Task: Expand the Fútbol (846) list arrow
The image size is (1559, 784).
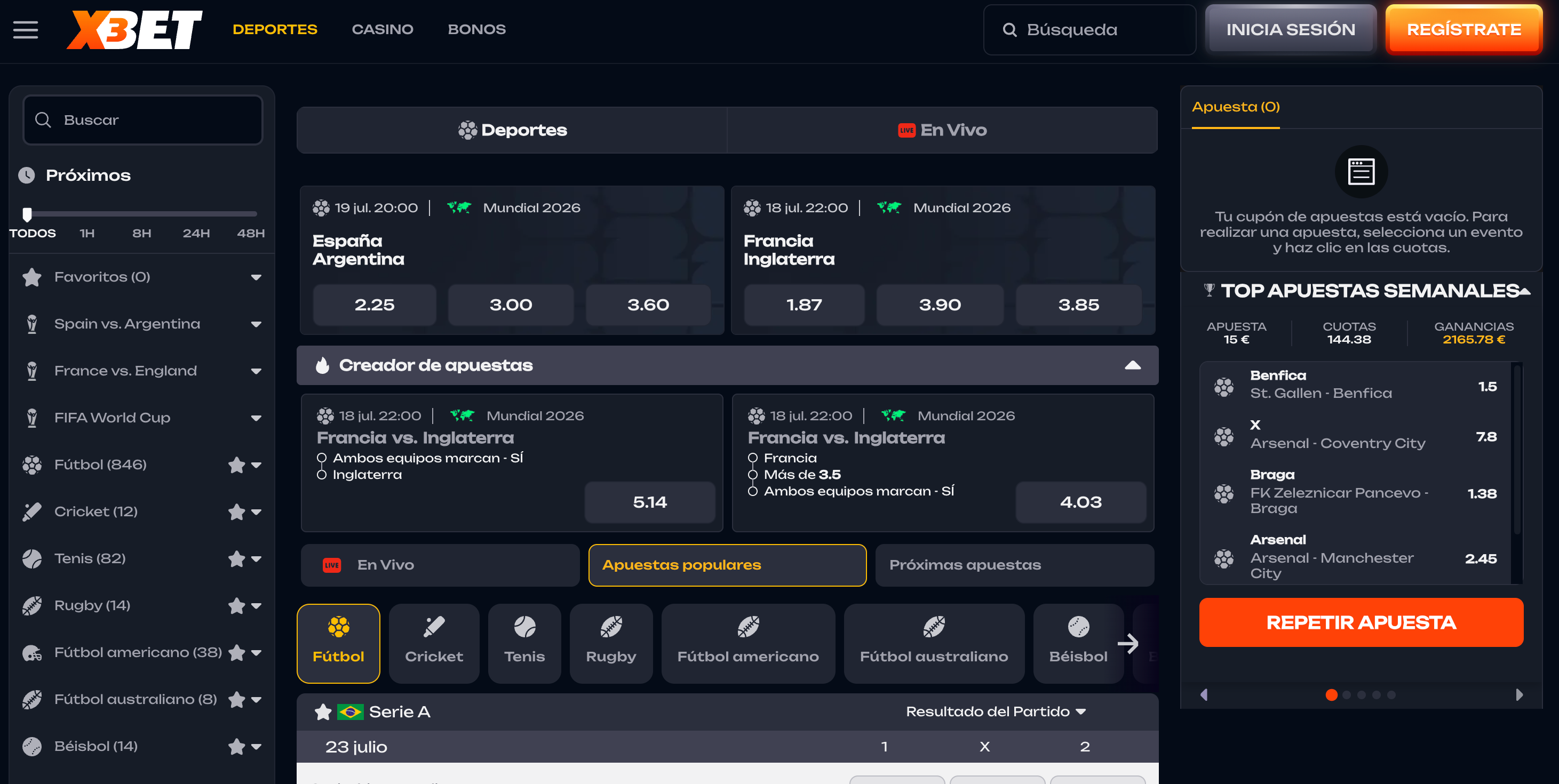Action: tap(256, 465)
